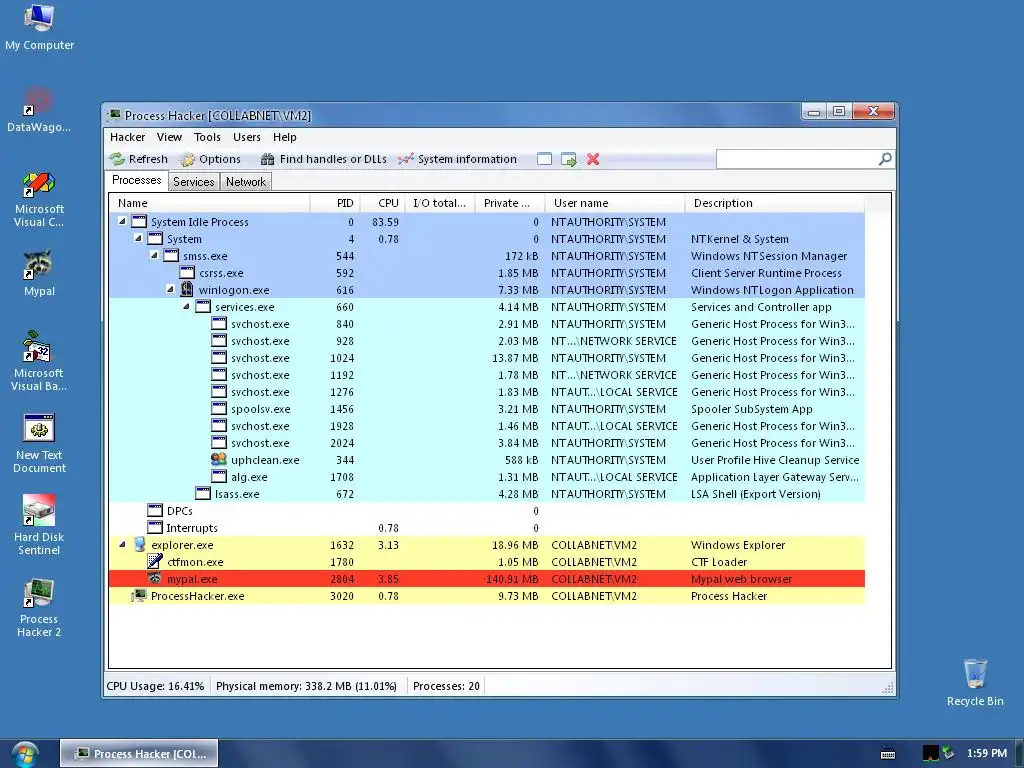The image size is (1024, 768).
Task: Collapse the winlogon.exe tree node
Action: pos(170,289)
